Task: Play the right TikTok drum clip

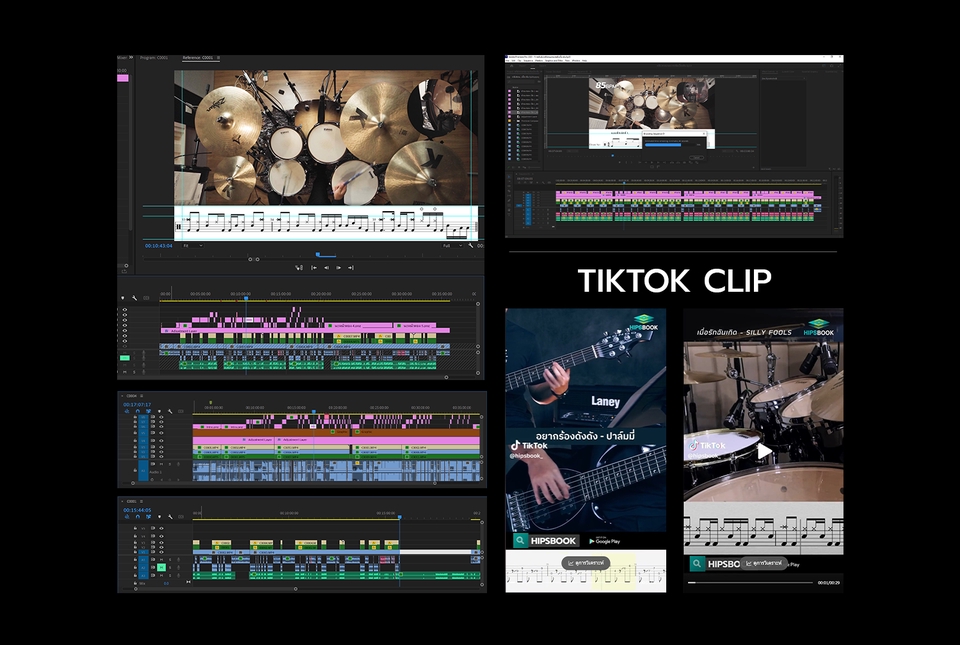Action: pos(763,451)
